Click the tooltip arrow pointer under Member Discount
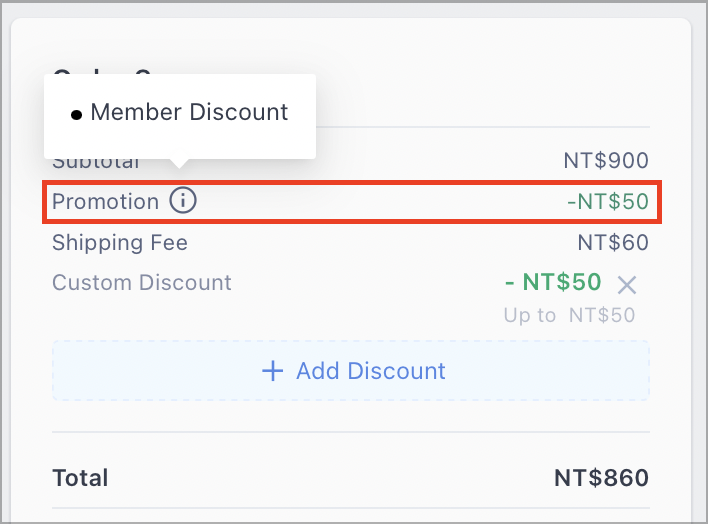 click(179, 163)
